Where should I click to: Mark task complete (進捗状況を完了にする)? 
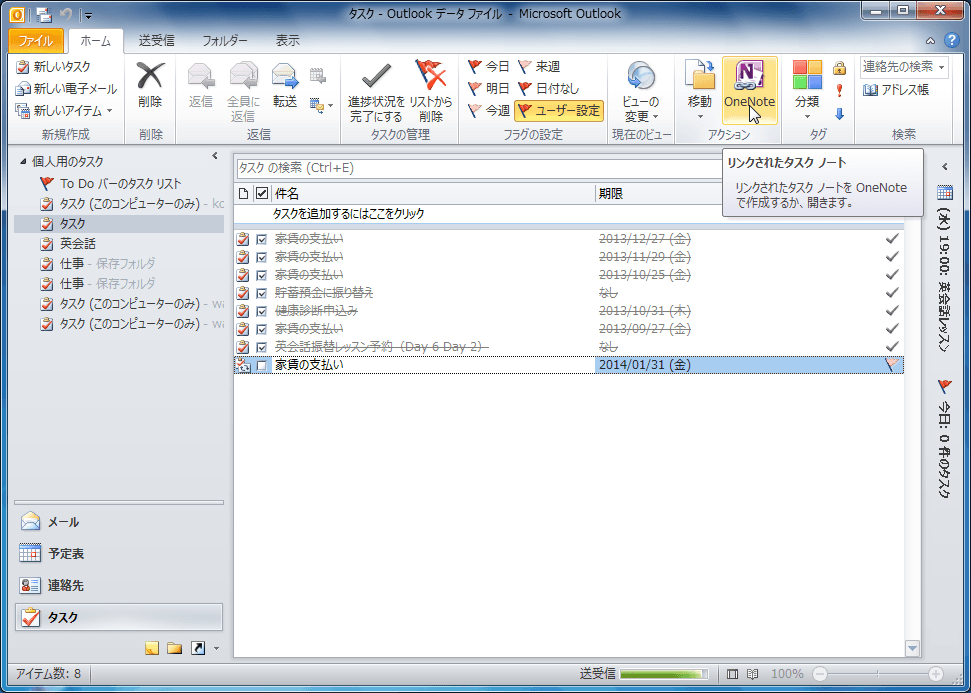pyautogui.click(x=376, y=91)
